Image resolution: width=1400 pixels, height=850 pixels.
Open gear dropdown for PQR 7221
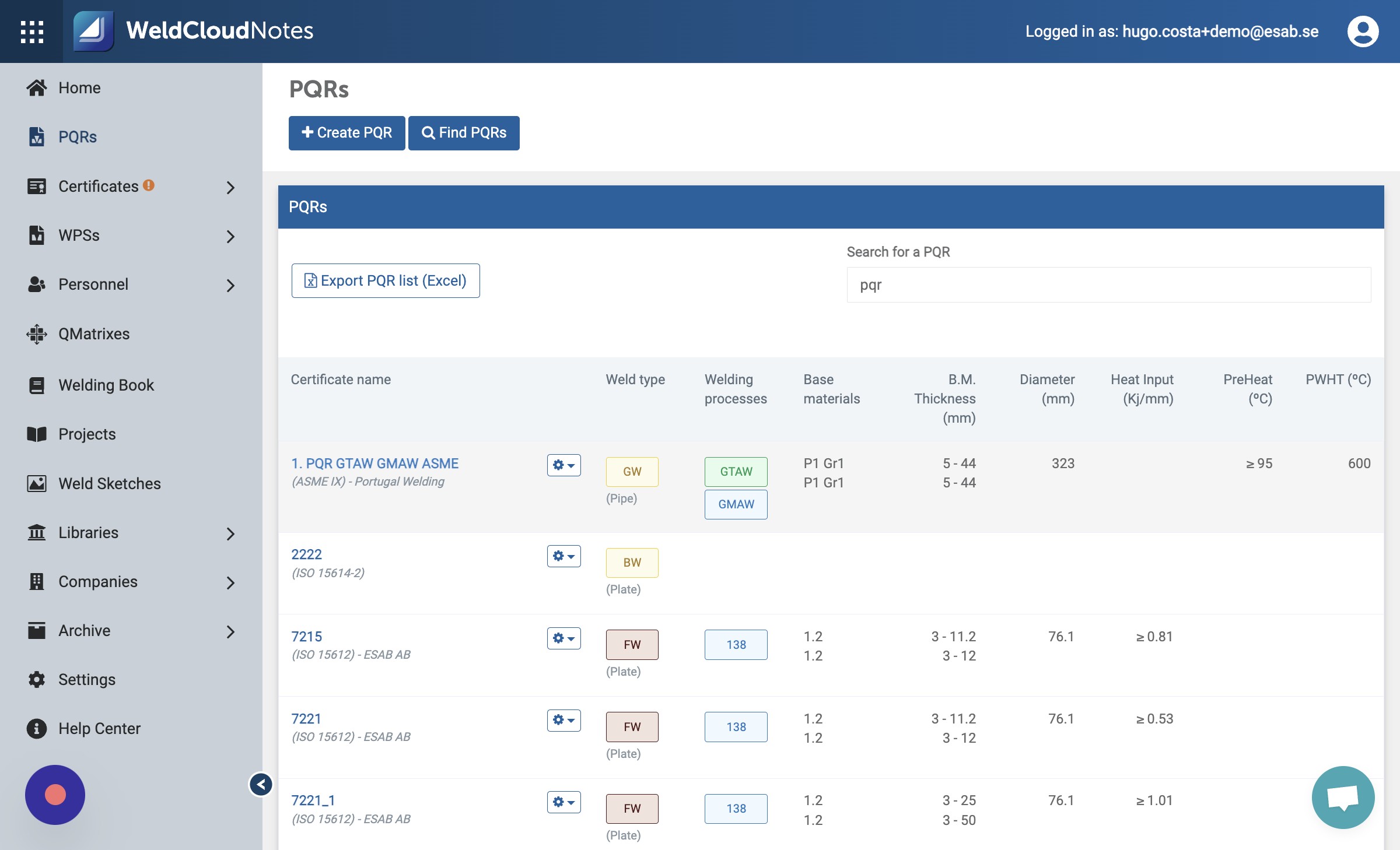(563, 721)
